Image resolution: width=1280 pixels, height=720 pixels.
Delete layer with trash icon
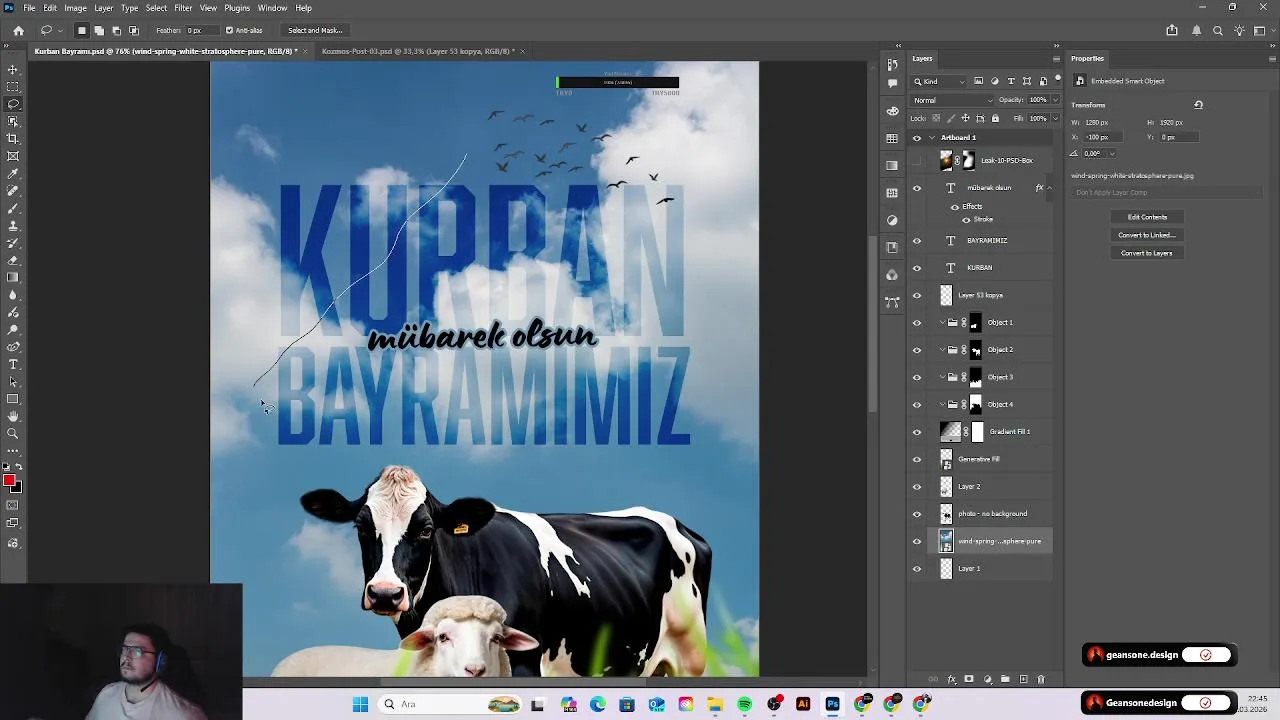tap(1041, 679)
